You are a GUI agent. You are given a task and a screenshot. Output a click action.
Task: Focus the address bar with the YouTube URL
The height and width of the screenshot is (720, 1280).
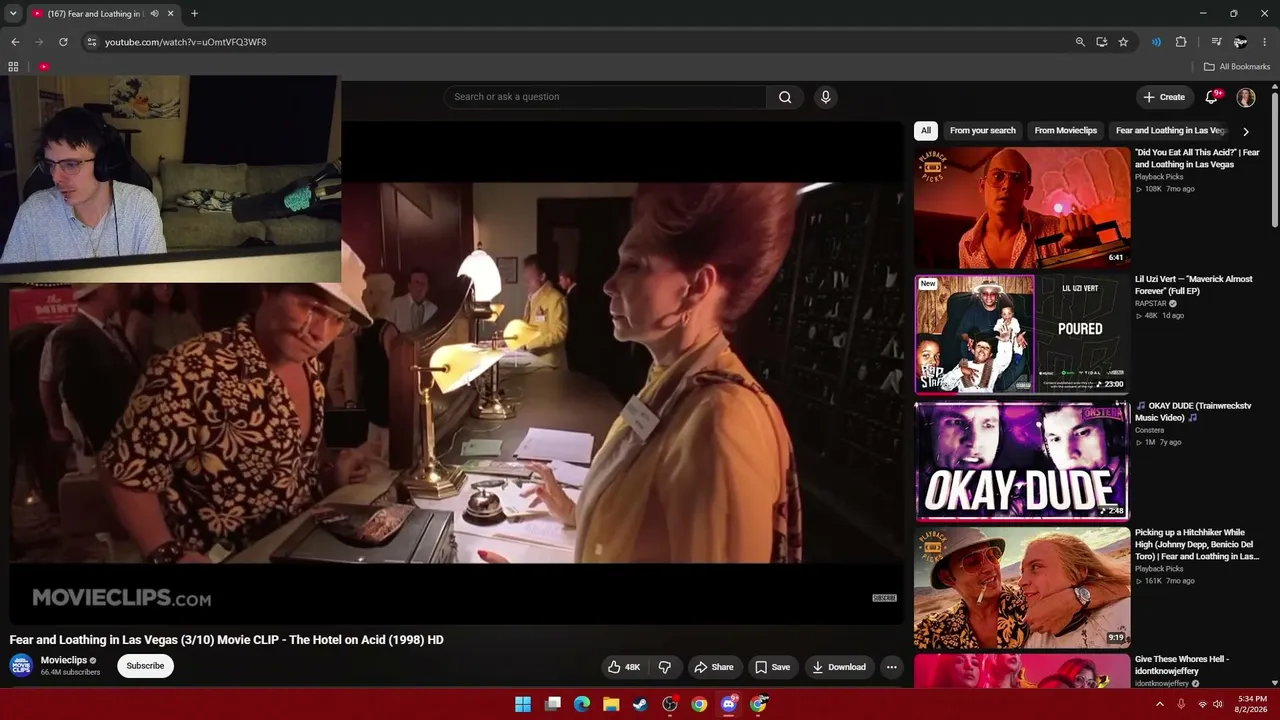click(580, 42)
